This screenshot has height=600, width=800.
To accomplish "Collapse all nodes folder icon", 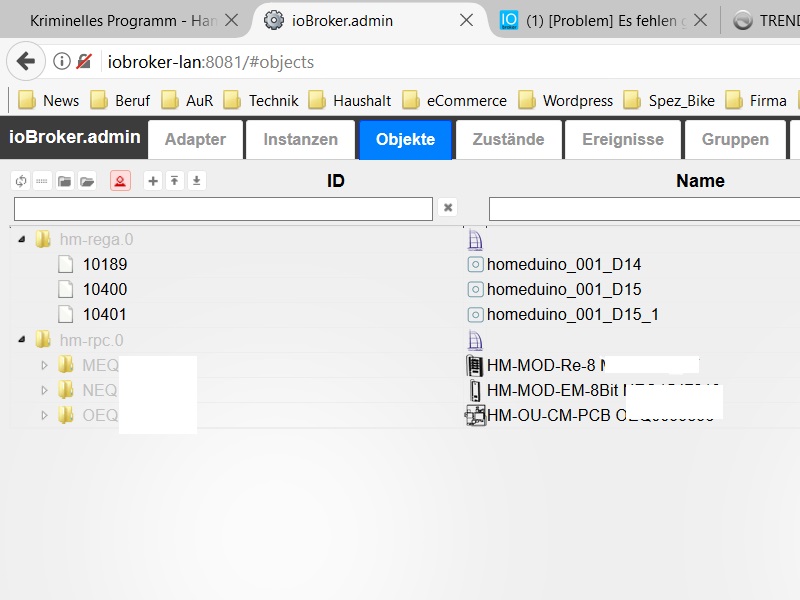I will [x=64, y=181].
